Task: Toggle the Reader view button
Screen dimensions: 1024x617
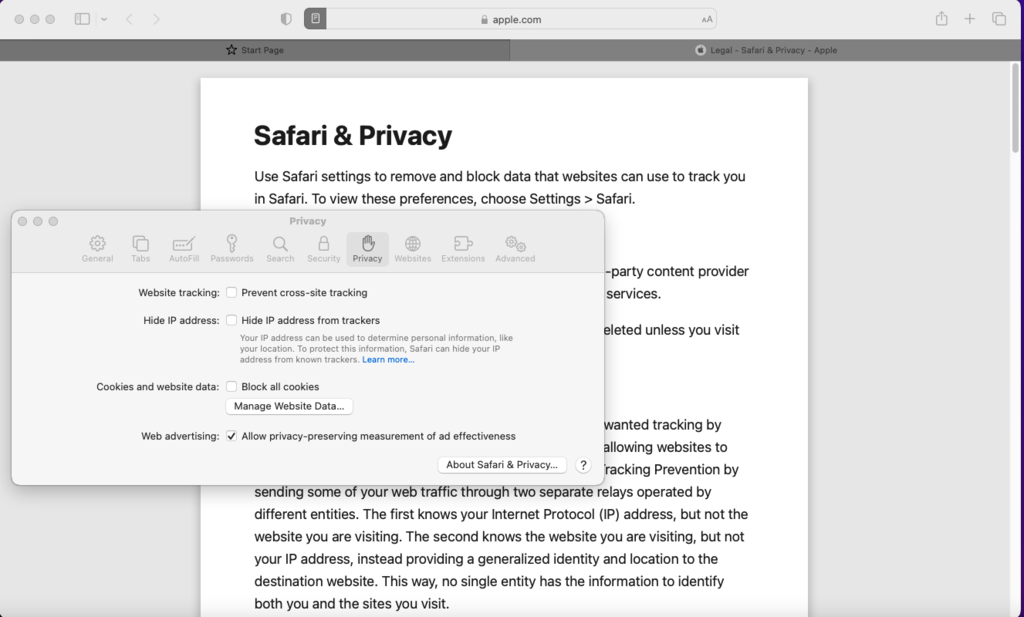Action: click(315, 19)
